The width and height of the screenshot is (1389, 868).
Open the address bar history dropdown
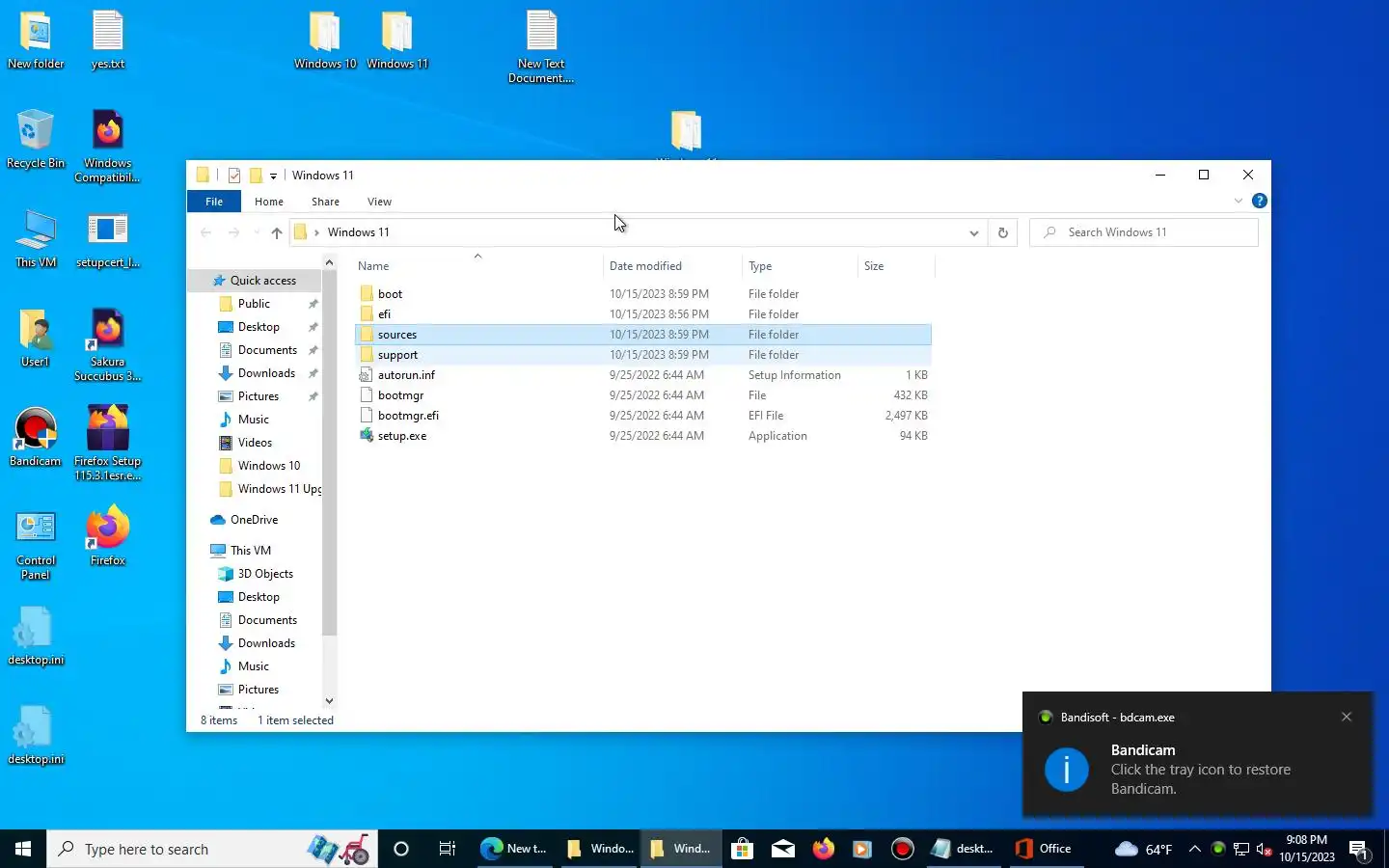pyautogui.click(x=973, y=232)
